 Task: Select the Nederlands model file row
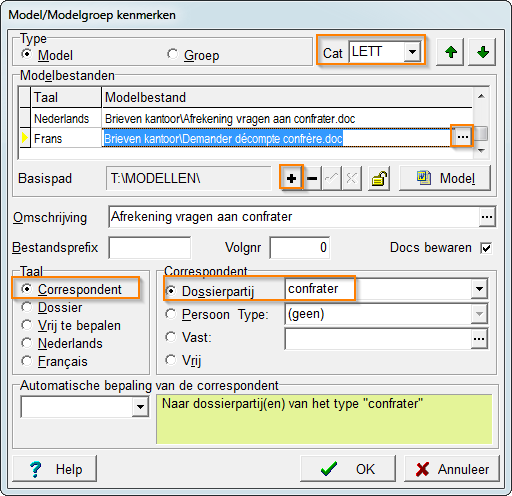tap(246, 119)
